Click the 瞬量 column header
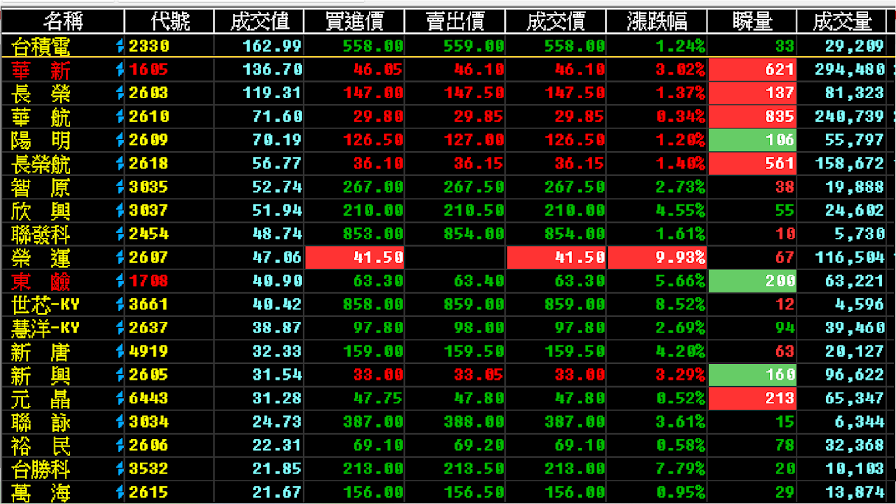The height and width of the screenshot is (504, 896). 752,22
